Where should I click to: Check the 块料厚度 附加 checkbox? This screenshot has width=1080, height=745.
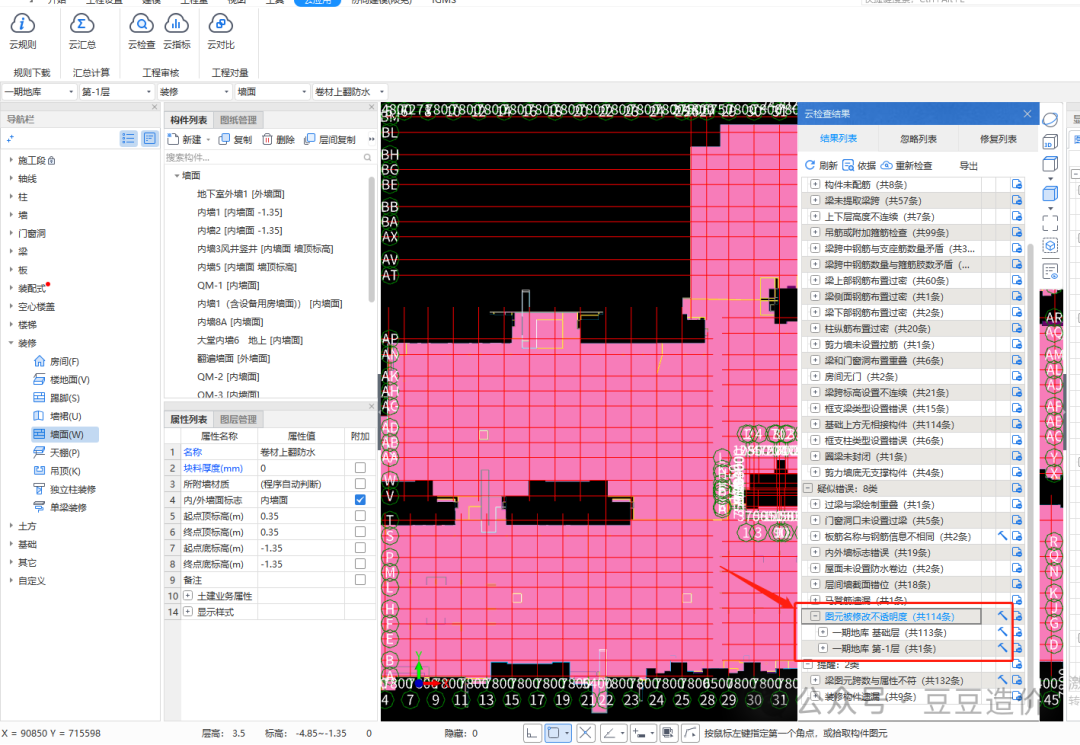point(360,468)
